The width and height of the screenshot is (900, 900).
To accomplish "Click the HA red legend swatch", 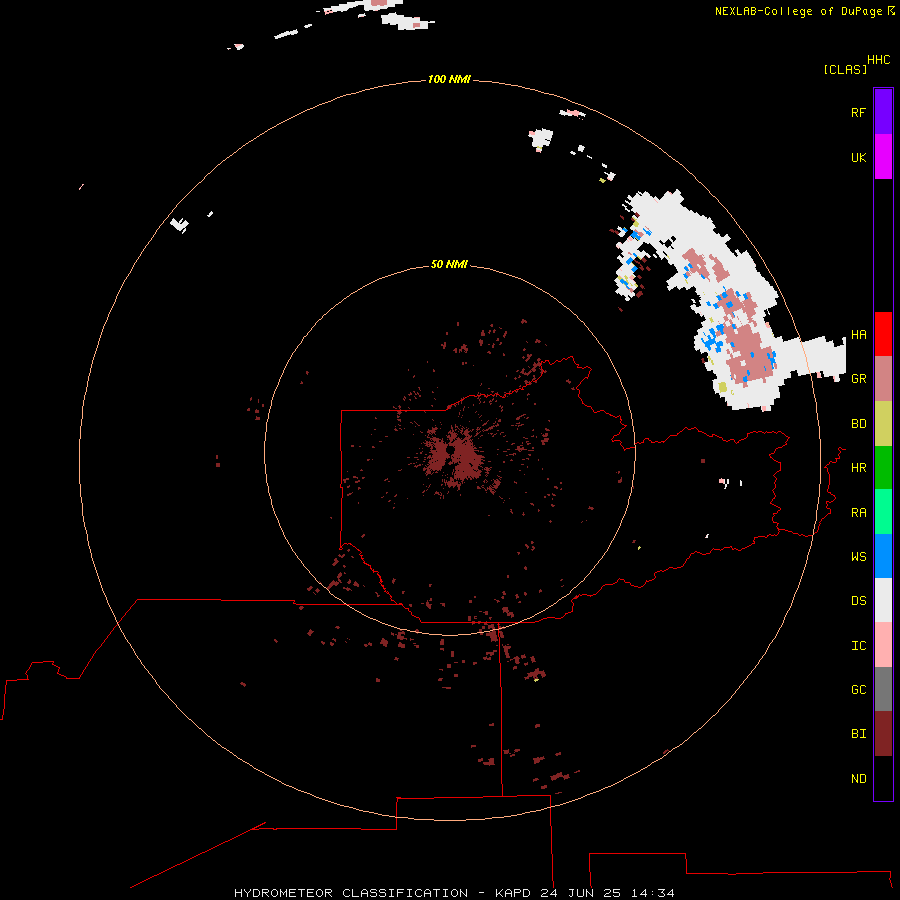I will point(883,334).
